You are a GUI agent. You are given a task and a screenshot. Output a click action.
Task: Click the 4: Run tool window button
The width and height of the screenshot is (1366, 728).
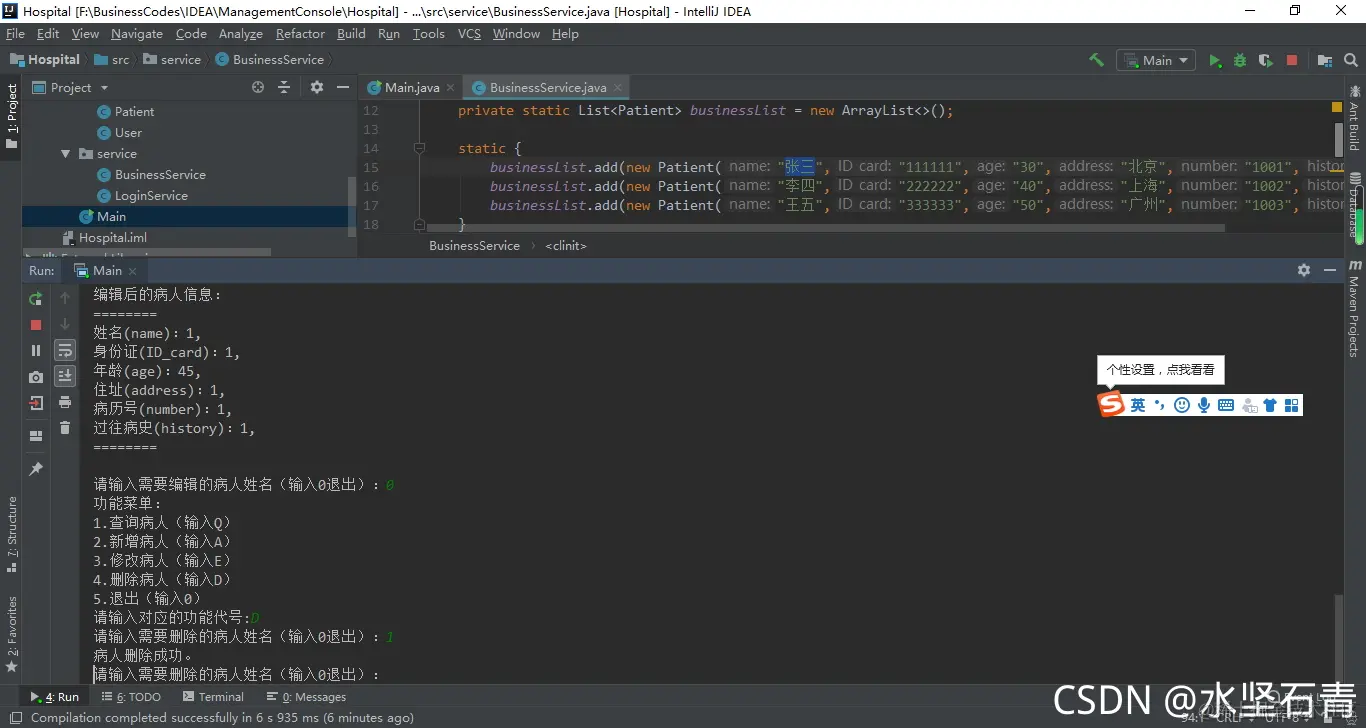(x=55, y=697)
